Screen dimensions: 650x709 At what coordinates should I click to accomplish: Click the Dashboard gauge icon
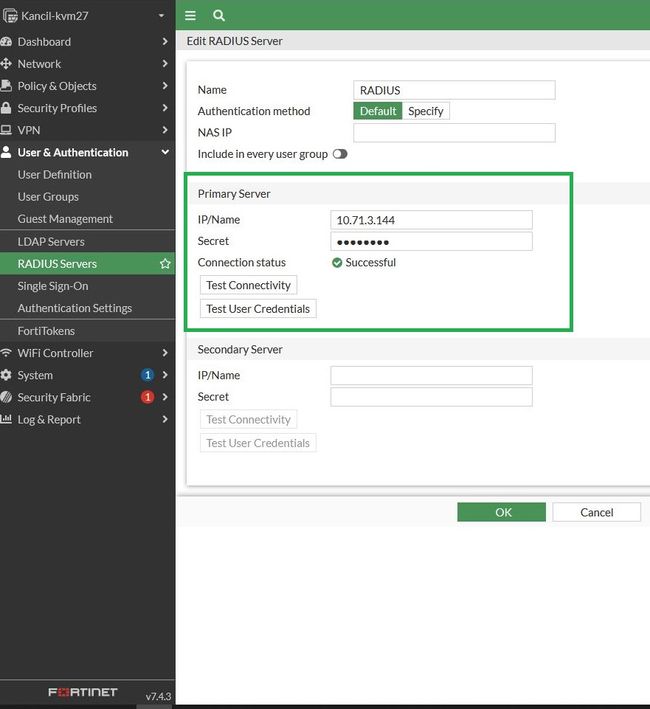coord(7,42)
